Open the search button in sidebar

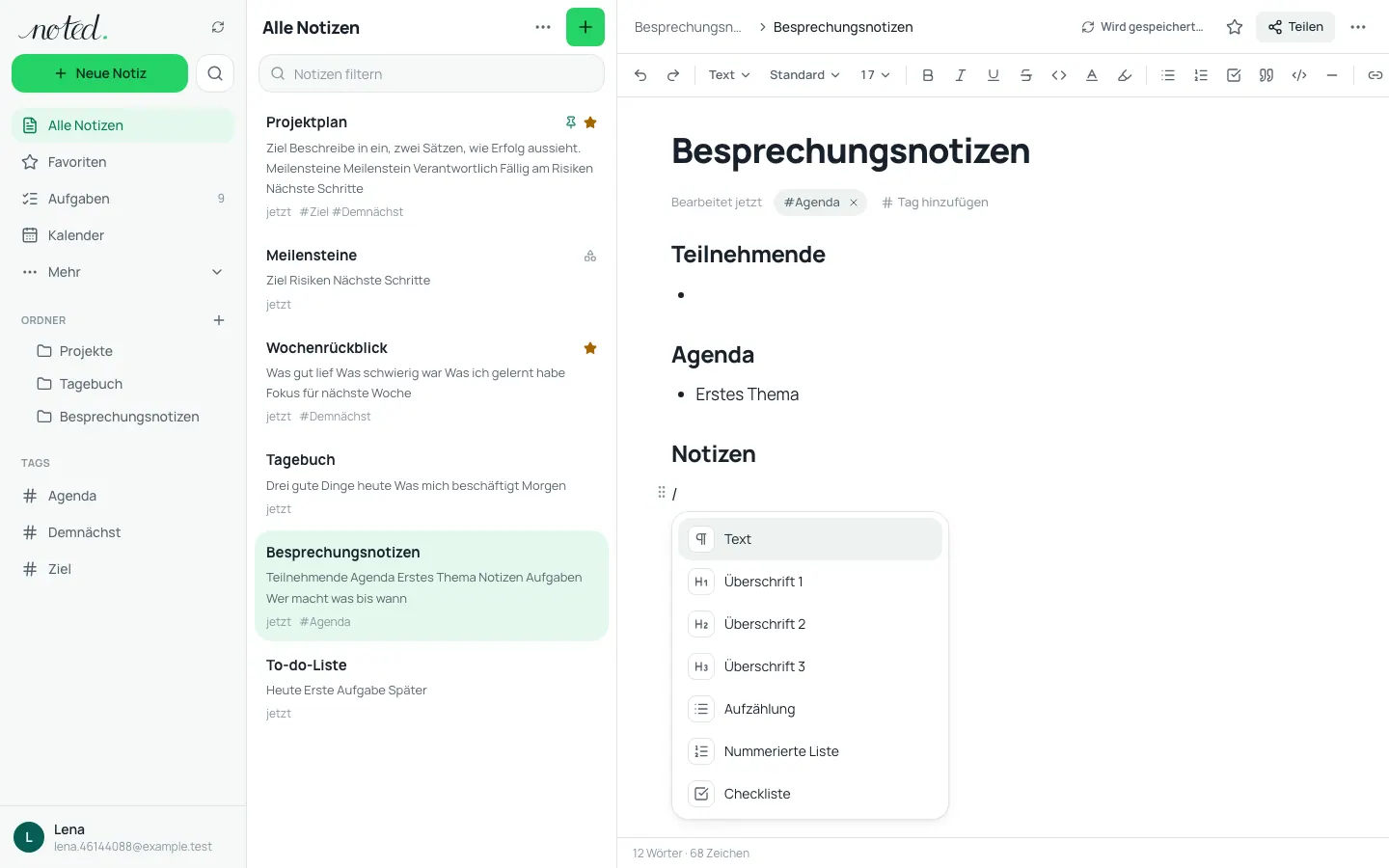click(x=215, y=73)
